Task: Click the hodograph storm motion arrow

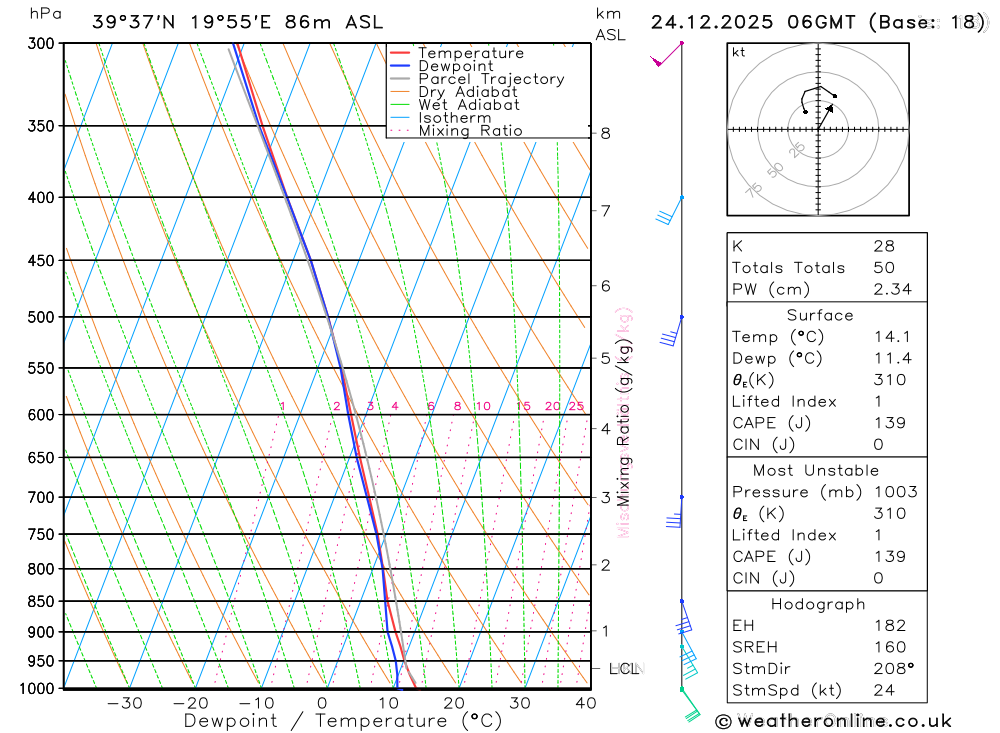Action: [x=825, y=117]
